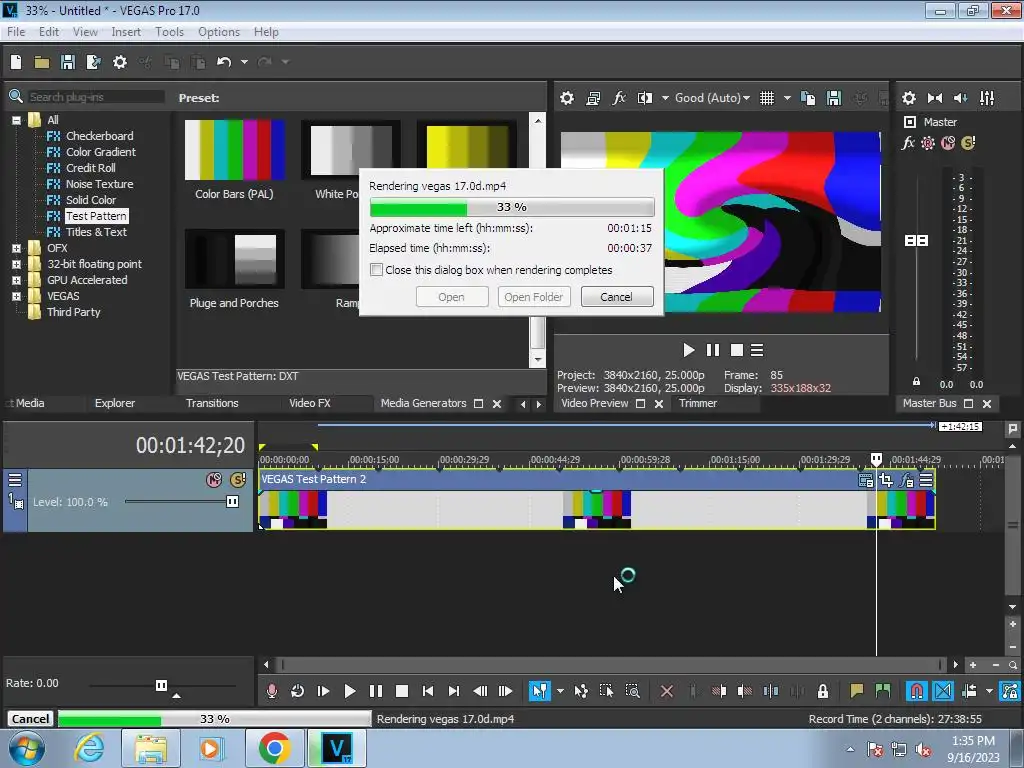
Task: Copy snapshot to clipboard icon in preview
Action: pyautogui.click(x=808, y=98)
